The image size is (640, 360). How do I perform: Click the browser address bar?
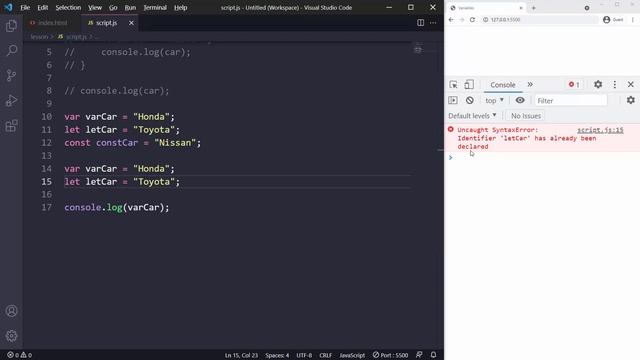tap(539, 20)
